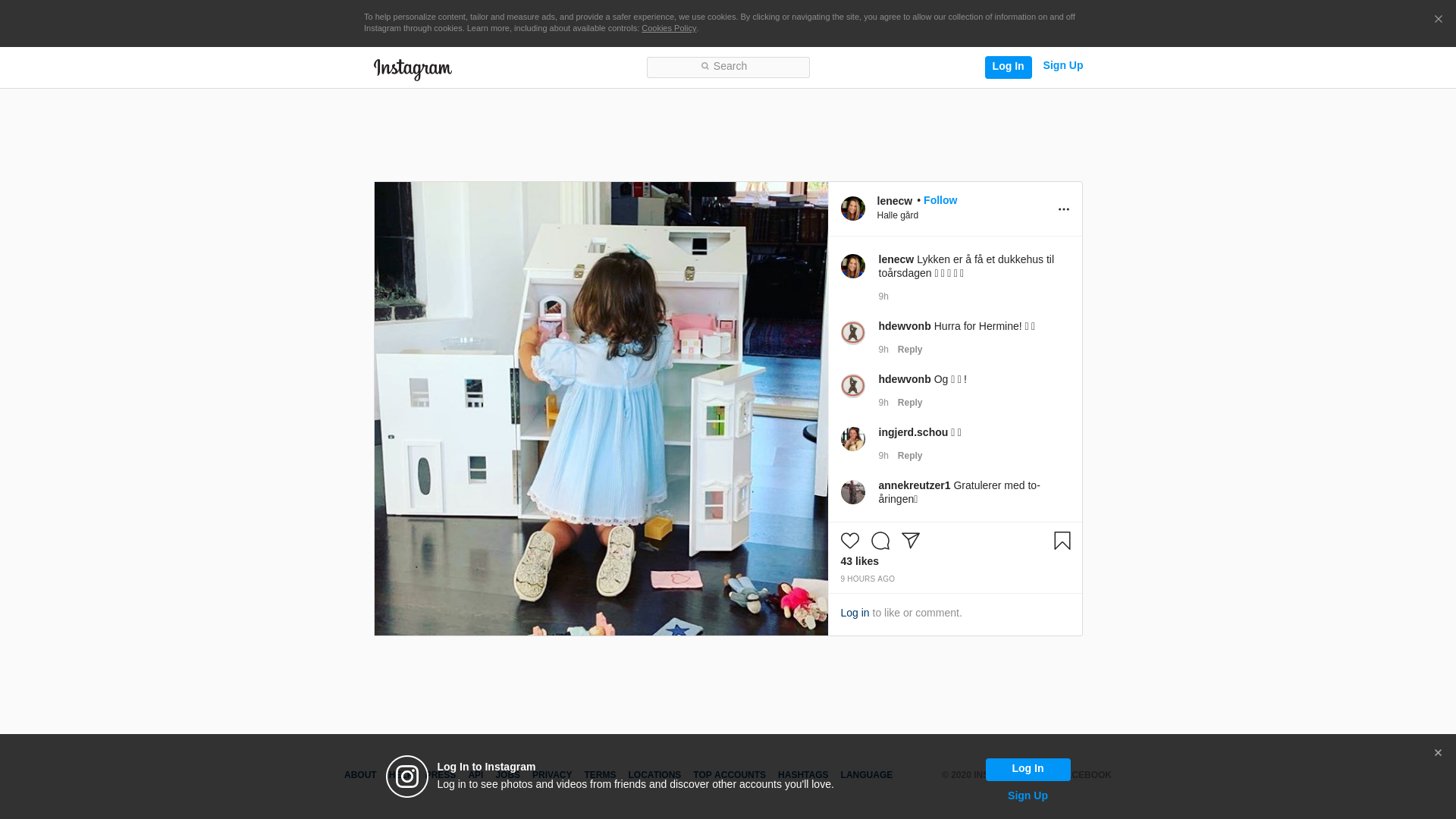Open the Language selector in footer
Screen dimensions: 1456x819
point(866,775)
